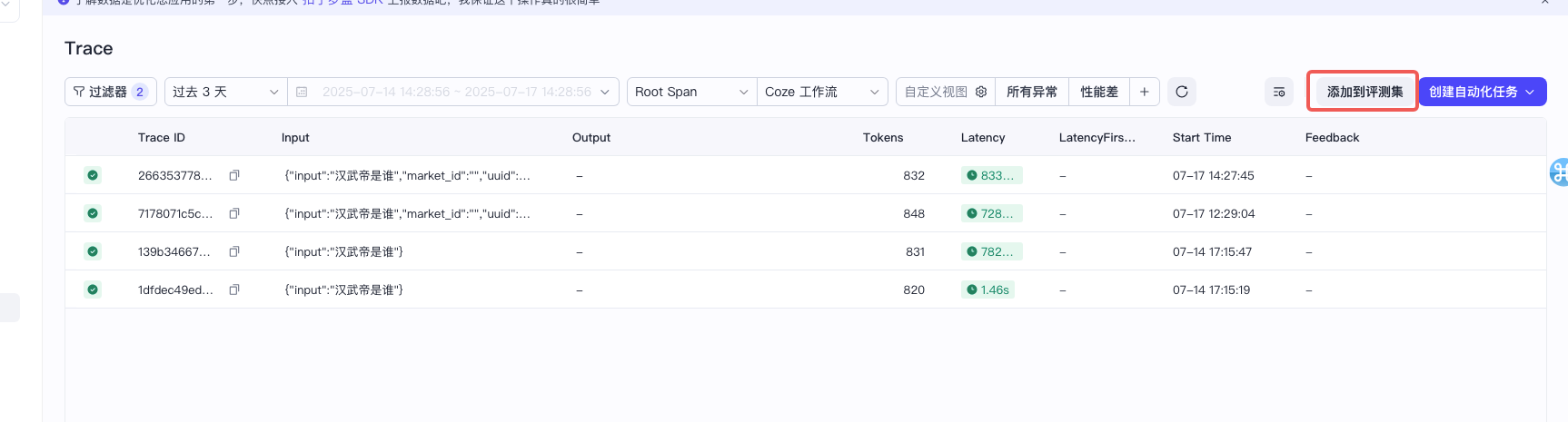Screen dimensions: 1568x422
Task: Open trace 7178071c5c...
Action: [175, 213]
